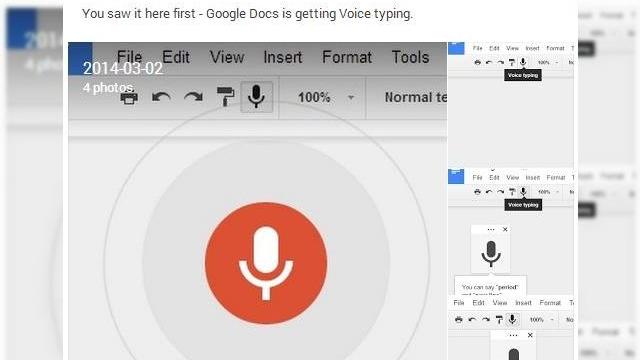This screenshot has width=640, height=360.
Task: Click the Redo icon in the first thumbnail
Action: click(x=500, y=63)
